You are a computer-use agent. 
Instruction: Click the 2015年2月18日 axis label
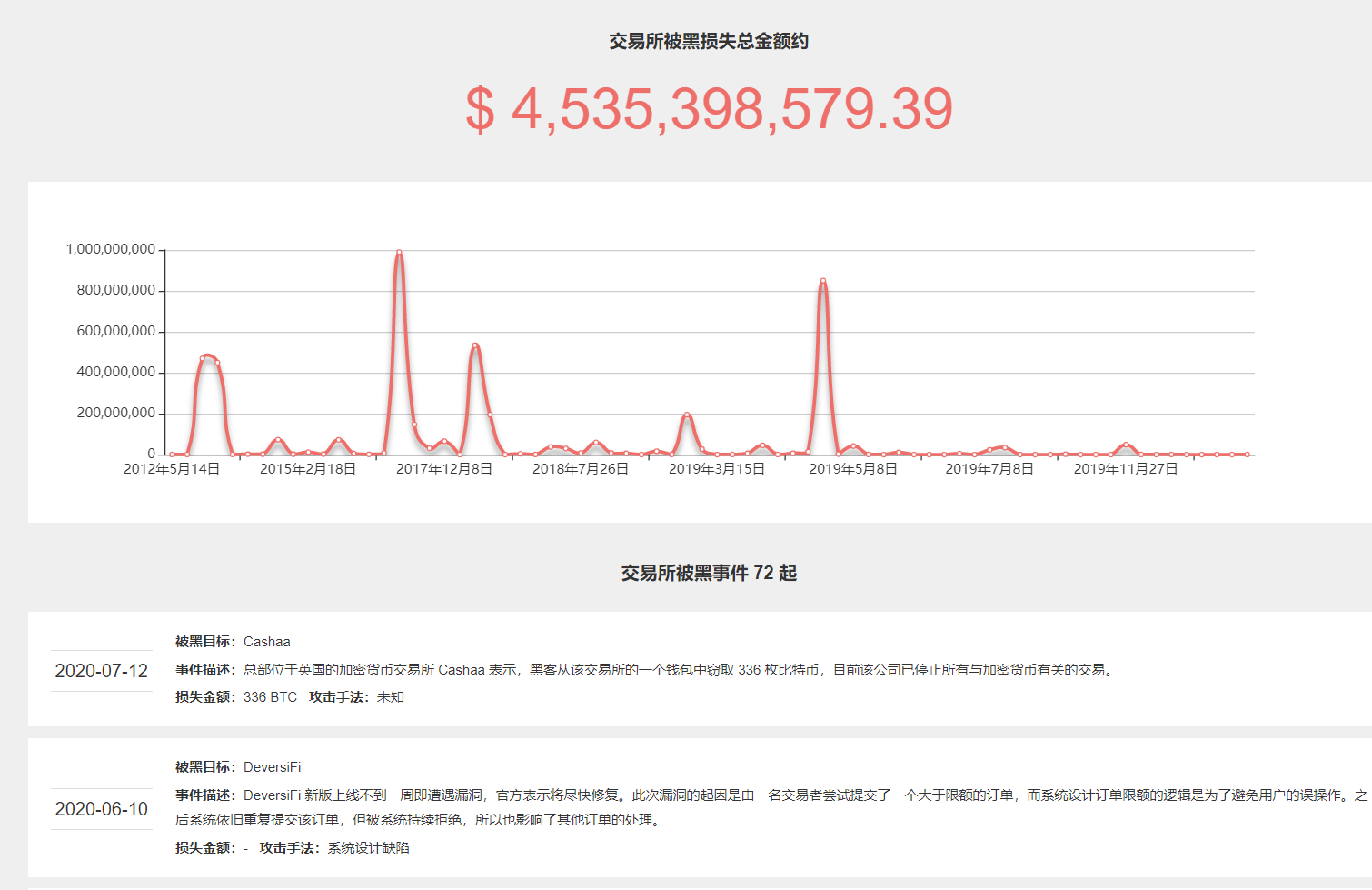pos(309,469)
